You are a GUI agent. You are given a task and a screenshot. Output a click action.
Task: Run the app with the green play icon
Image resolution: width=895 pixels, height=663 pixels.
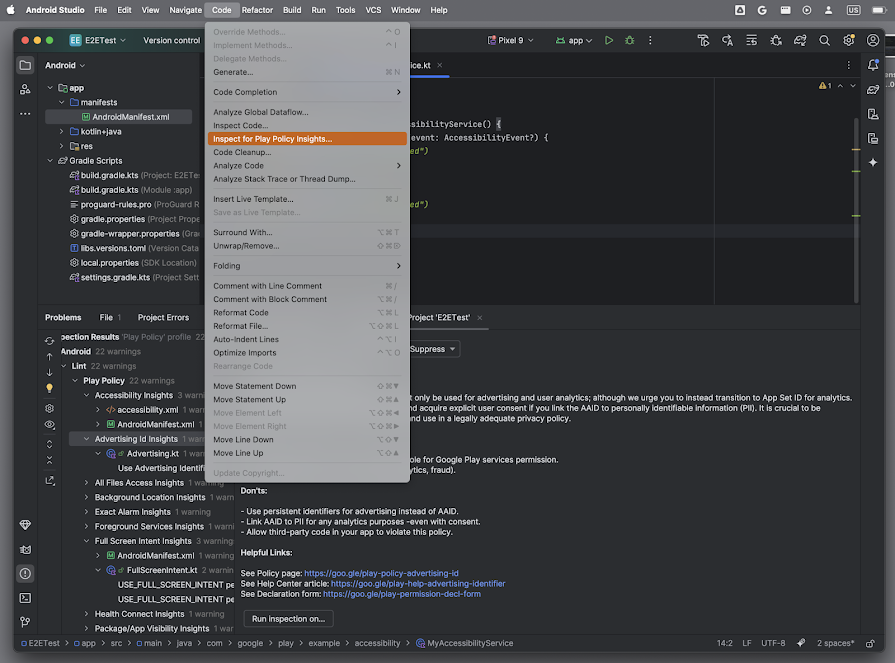pos(608,41)
